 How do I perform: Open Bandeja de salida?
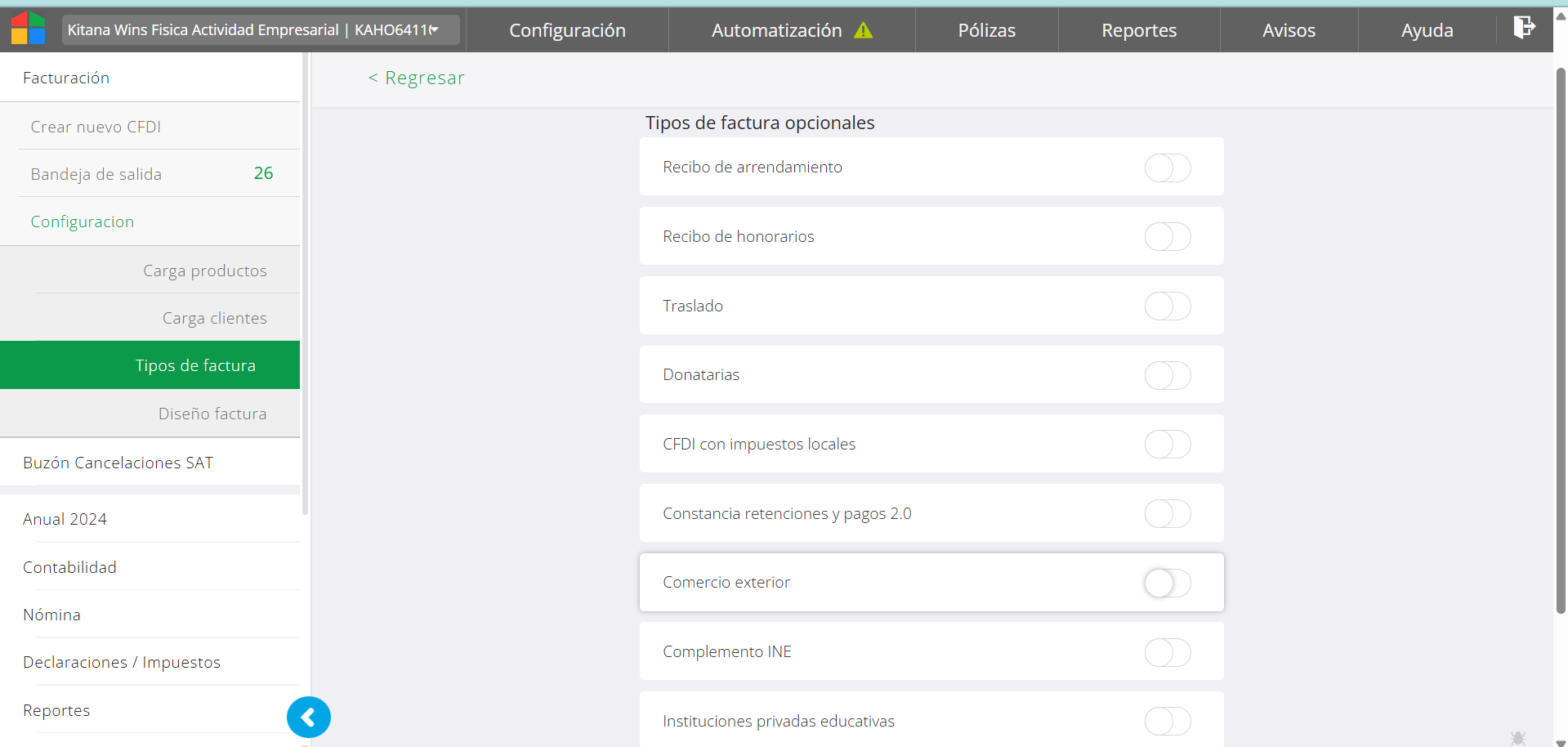point(96,174)
